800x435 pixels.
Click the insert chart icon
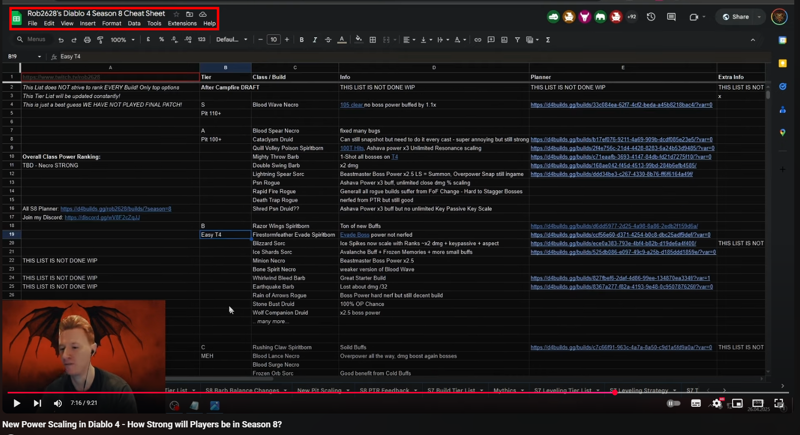504,40
